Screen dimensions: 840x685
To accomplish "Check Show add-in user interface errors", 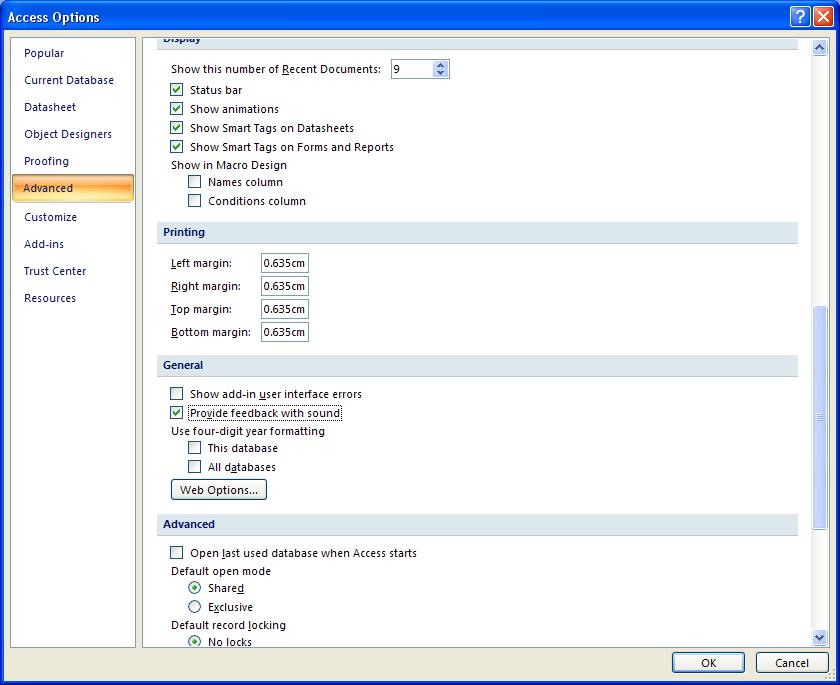I will coord(176,394).
